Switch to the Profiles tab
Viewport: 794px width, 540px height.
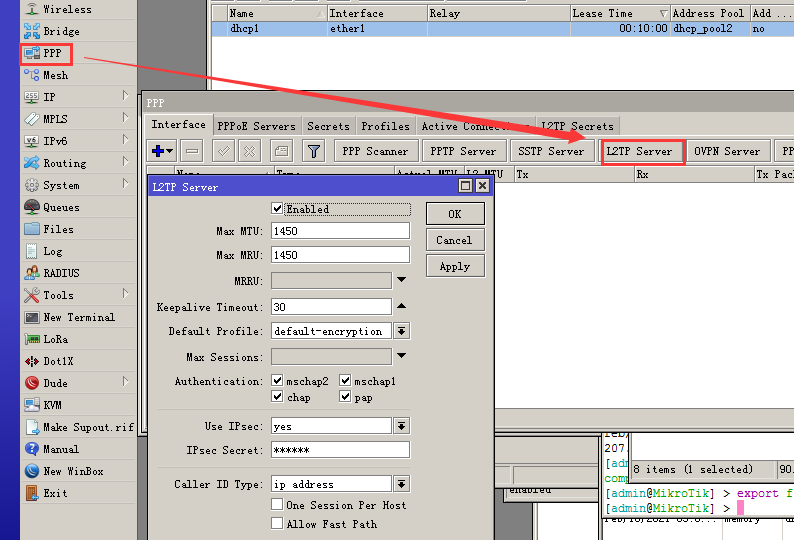pyautogui.click(x=385, y=126)
